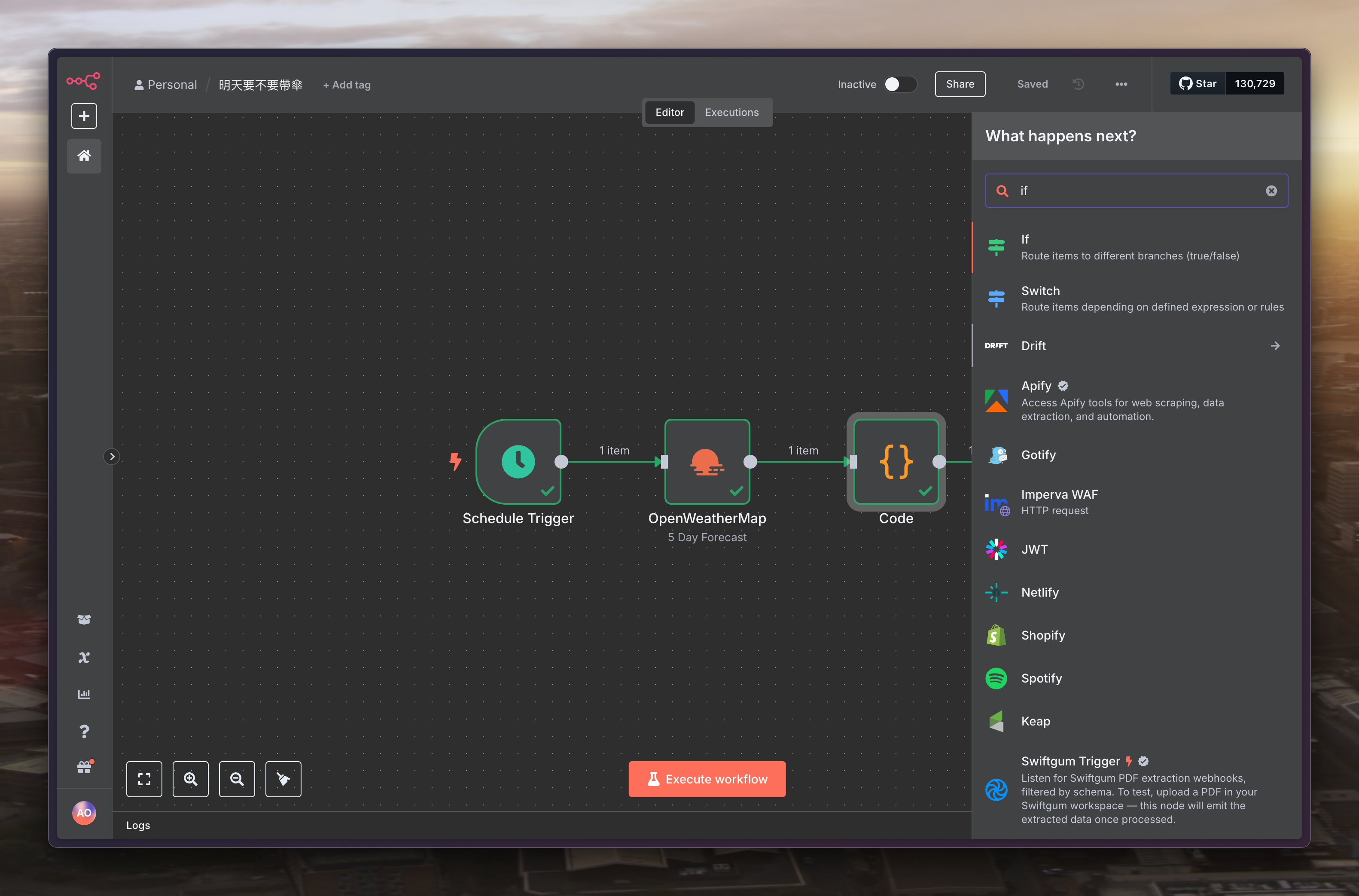
Task: Open the insights chart icon
Action: [x=84, y=694]
